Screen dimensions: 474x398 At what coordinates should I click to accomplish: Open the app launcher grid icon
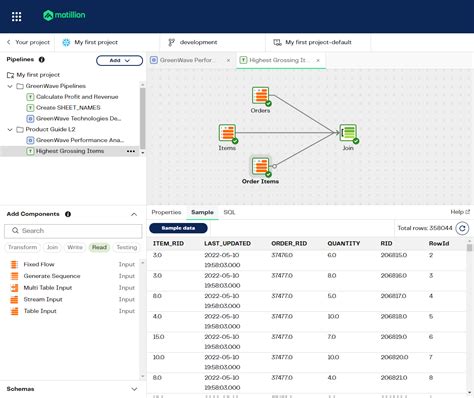(16, 16)
